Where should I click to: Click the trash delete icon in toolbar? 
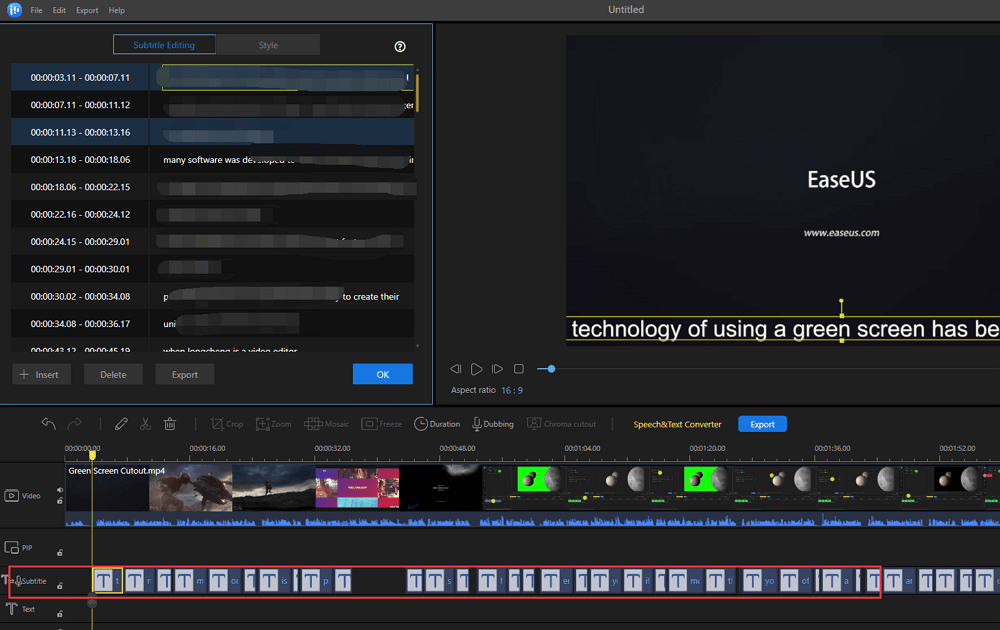(170, 424)
